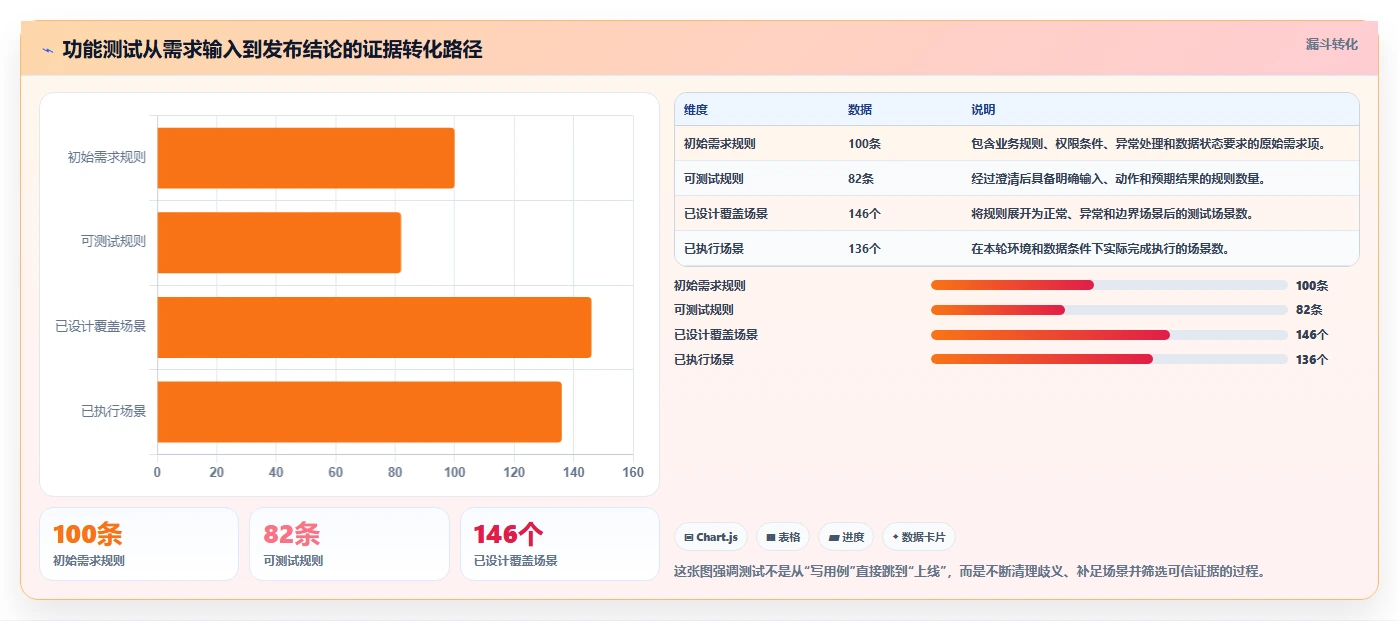Click the 可测试规则 y-axis label in the chart
This screenshot has width=1399, height=621.
point(113,241)
